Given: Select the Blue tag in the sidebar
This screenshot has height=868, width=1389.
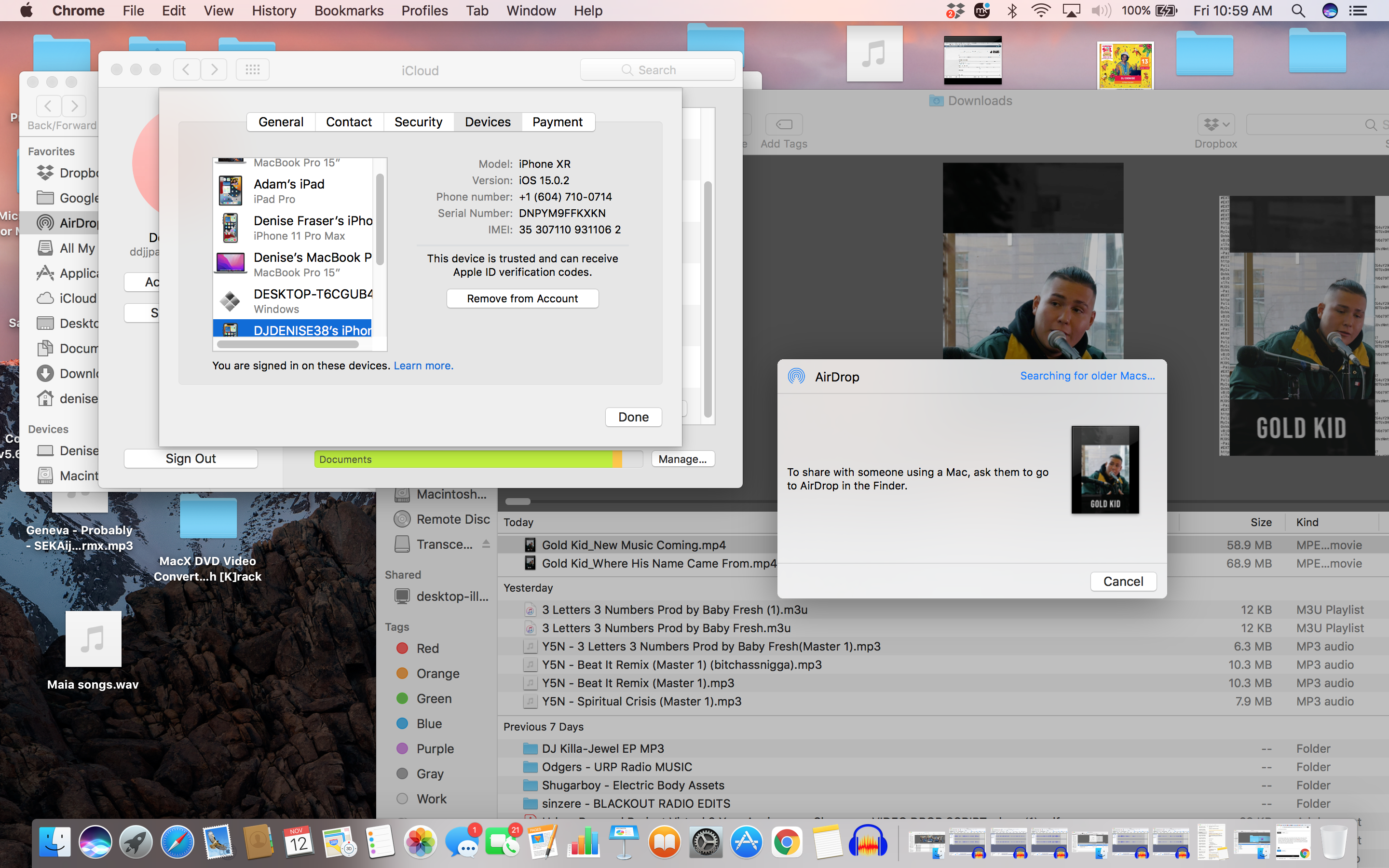Looking at the screenshot, I should click(x=429, y=723).
